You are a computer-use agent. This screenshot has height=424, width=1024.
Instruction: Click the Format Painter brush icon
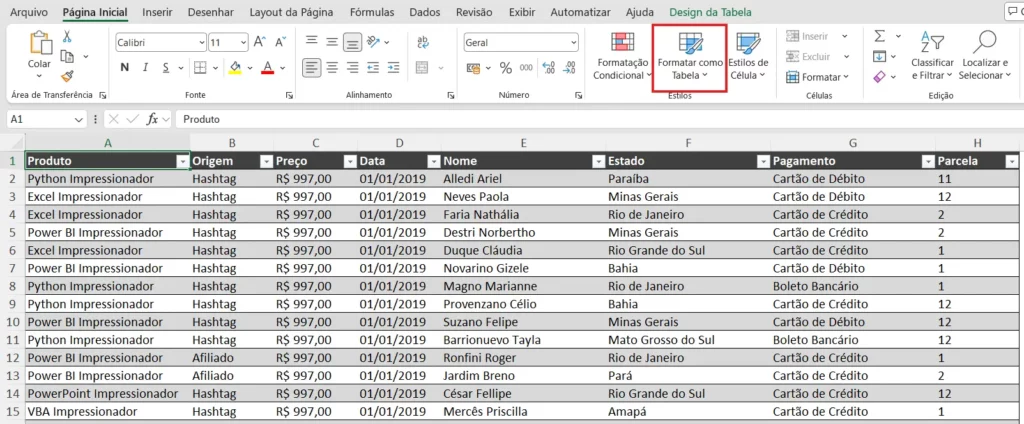click(x=67, y=76)
